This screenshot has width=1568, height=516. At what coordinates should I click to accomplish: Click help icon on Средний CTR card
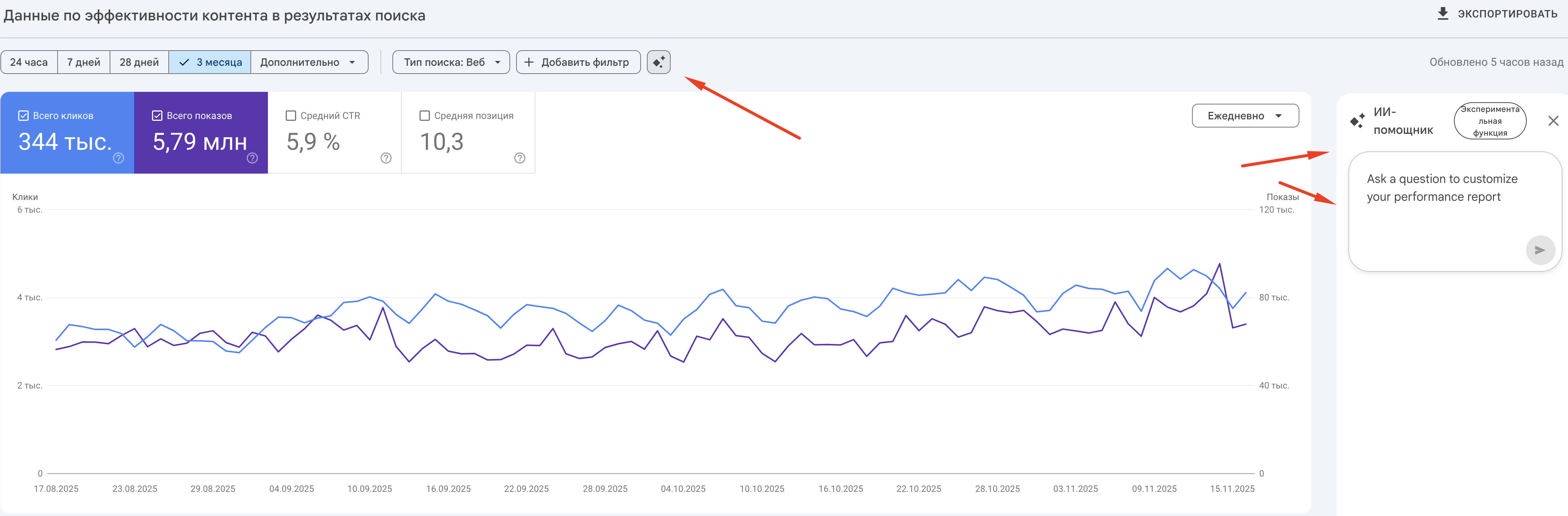point(386,158)
